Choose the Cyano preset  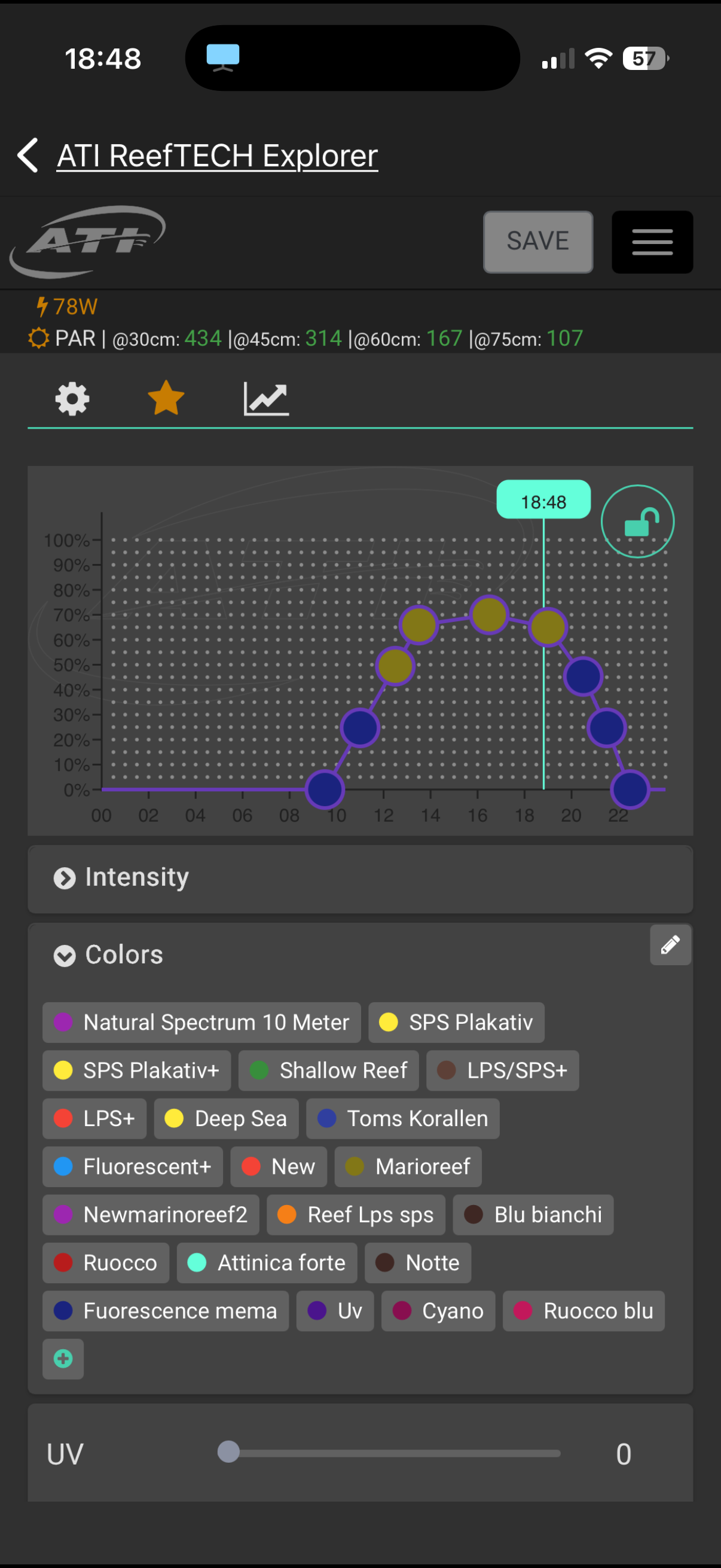[438, 1310]
